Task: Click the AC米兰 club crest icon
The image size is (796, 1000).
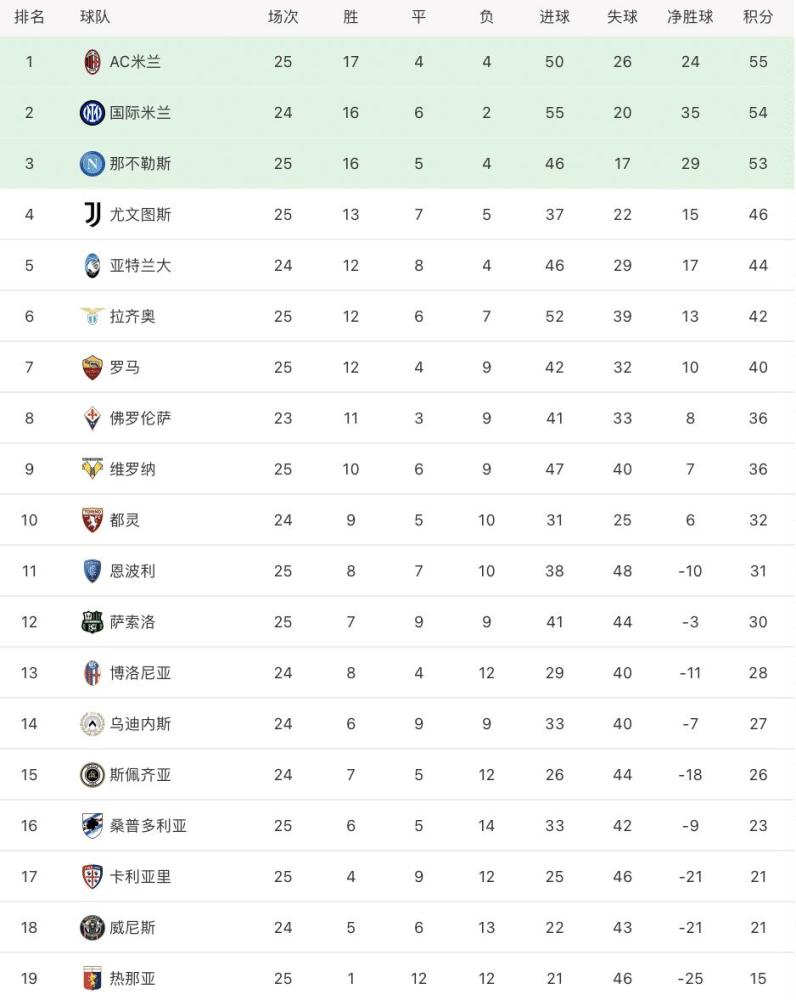Action: [92, 62]
